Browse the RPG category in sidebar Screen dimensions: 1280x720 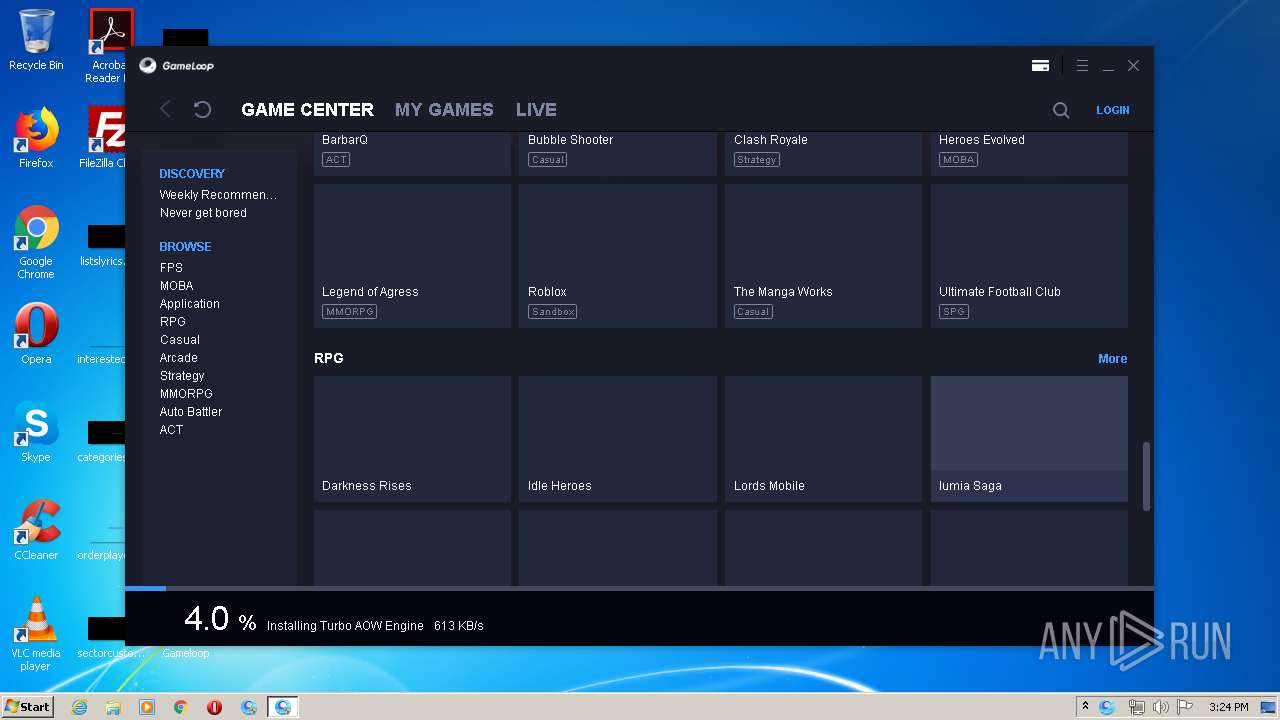point(173,322)
